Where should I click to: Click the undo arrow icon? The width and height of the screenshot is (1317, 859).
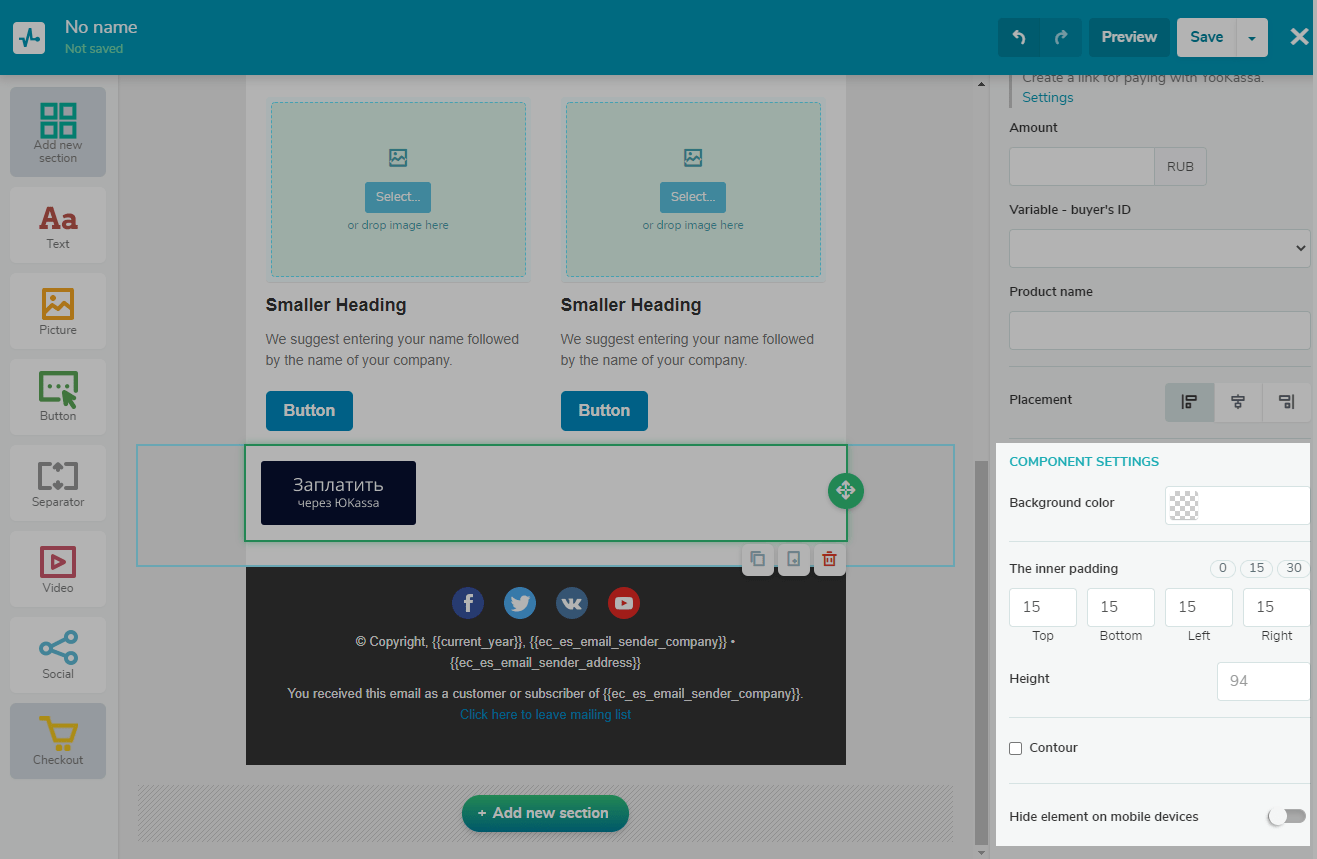coord(1019,37)
